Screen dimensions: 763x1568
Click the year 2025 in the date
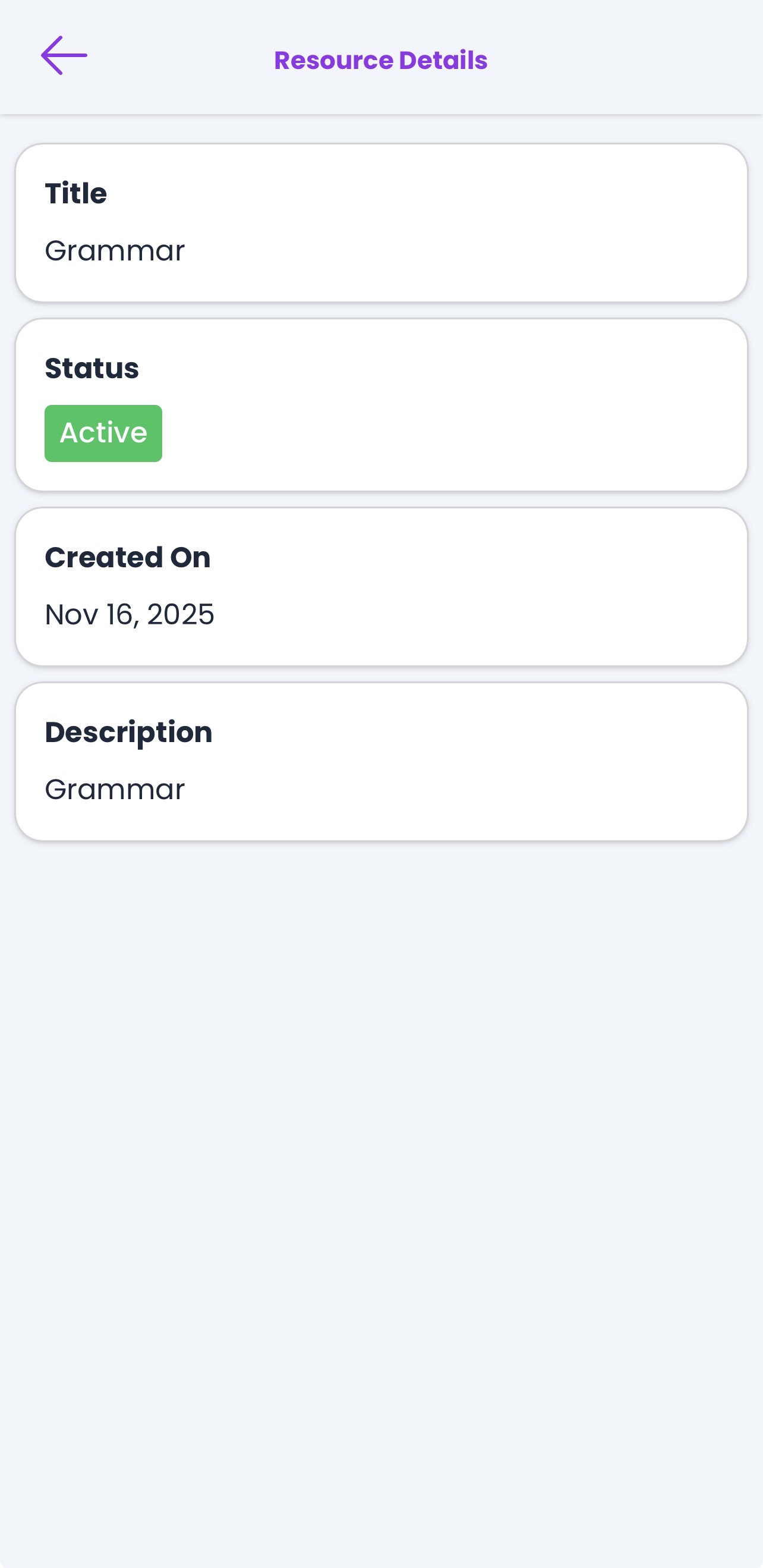[x=181, y=614]
